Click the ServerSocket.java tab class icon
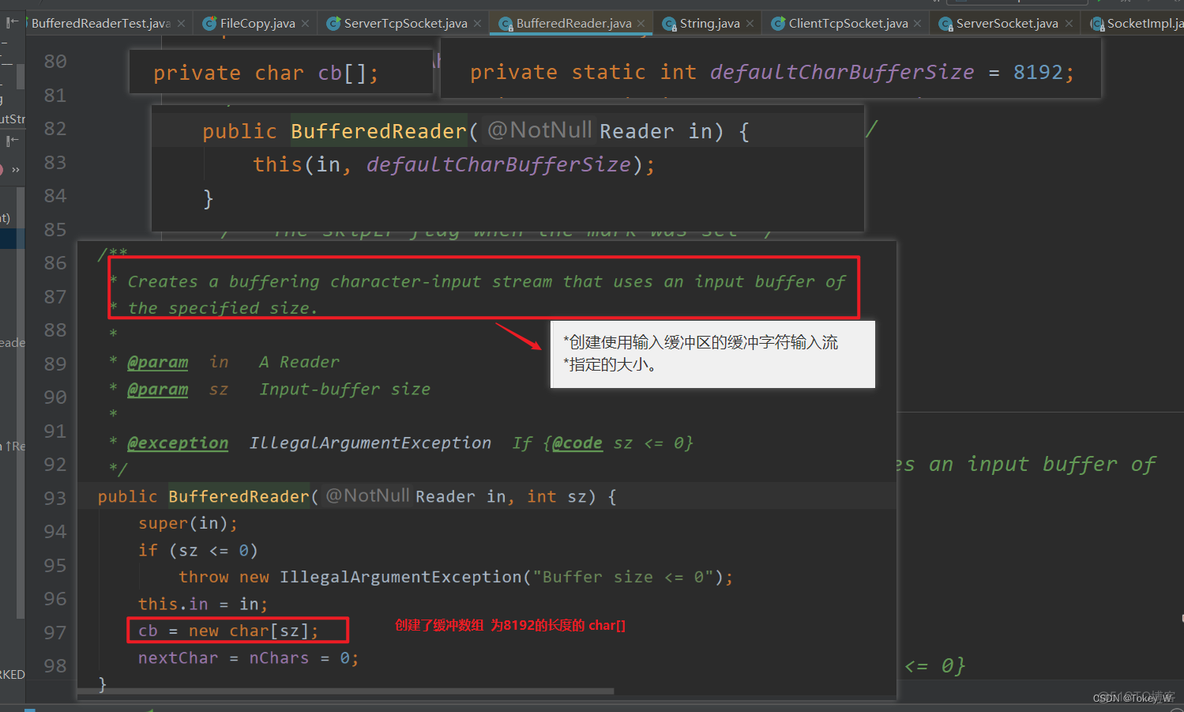The height and width of the screenshot is (712, 1184). click(945, 24)
